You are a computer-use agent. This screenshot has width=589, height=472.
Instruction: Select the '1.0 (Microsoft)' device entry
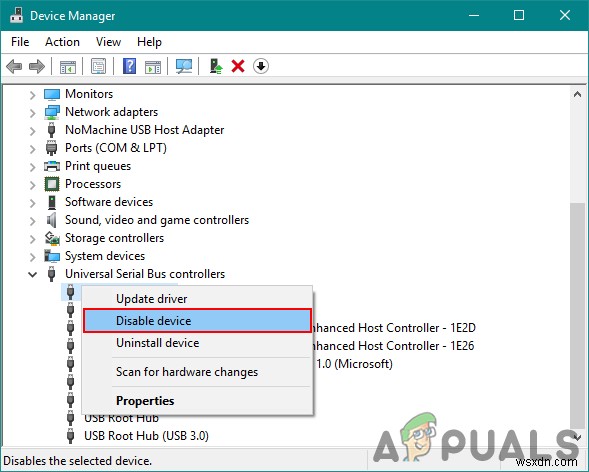(354, 364)
